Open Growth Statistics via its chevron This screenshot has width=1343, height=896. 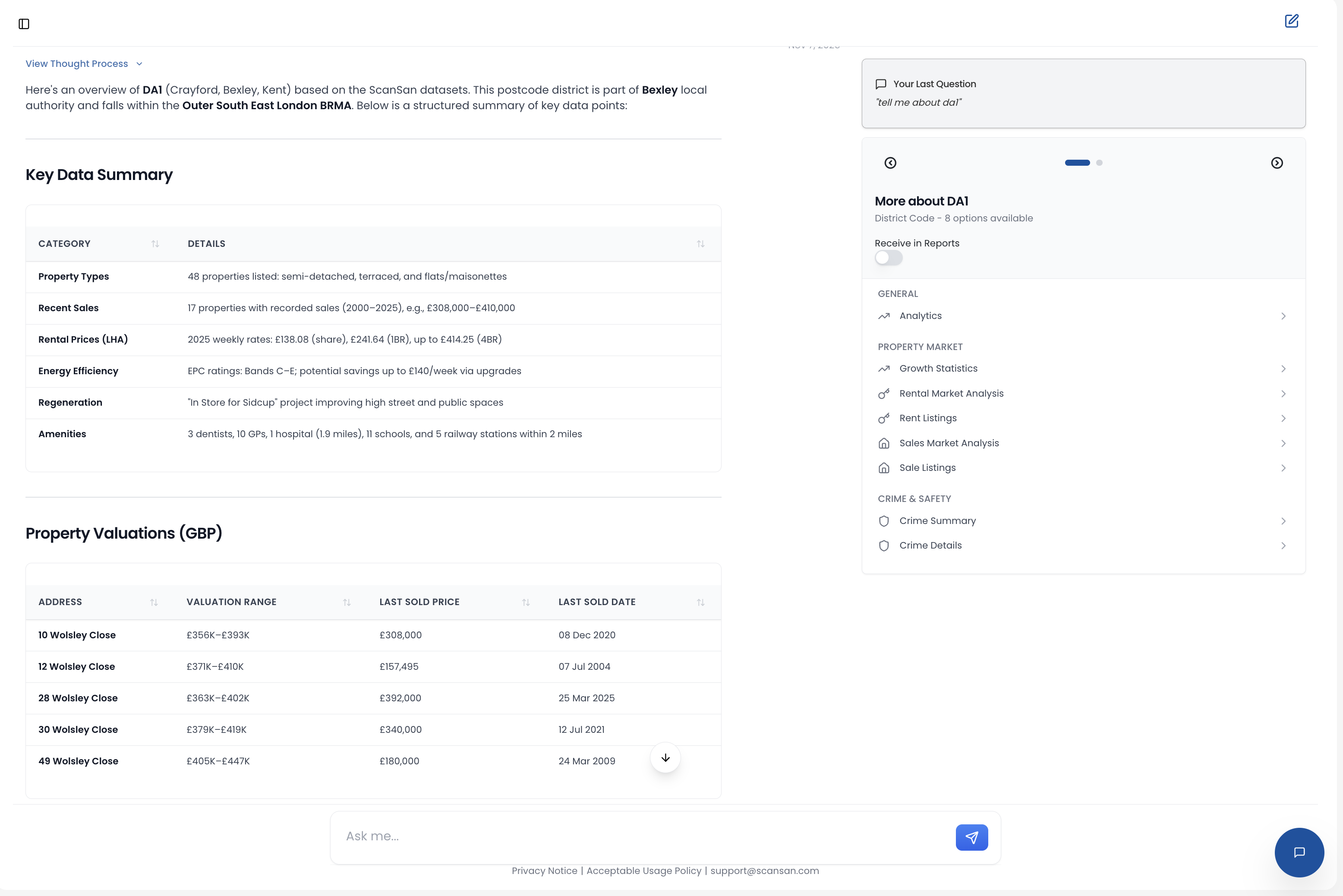coord(1283,369)
